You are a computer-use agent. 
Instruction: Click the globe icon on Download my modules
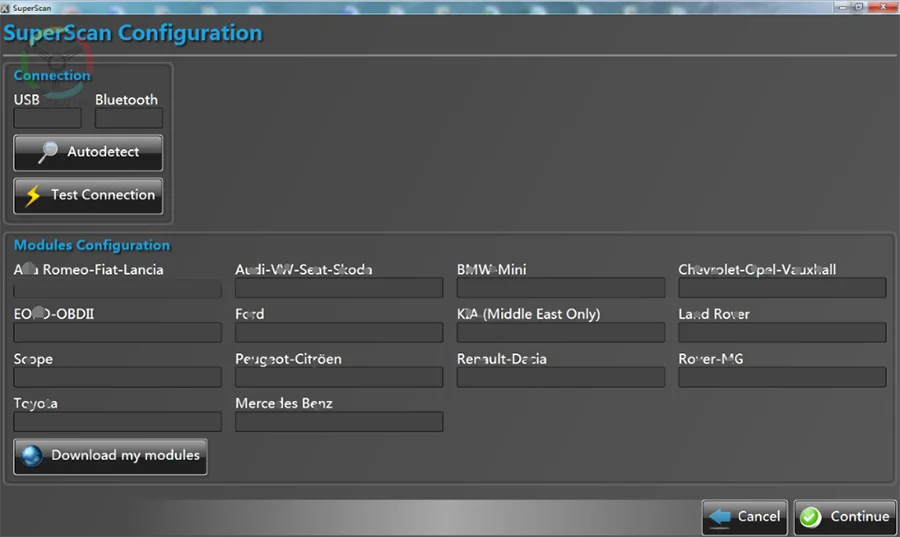point(32,456)
